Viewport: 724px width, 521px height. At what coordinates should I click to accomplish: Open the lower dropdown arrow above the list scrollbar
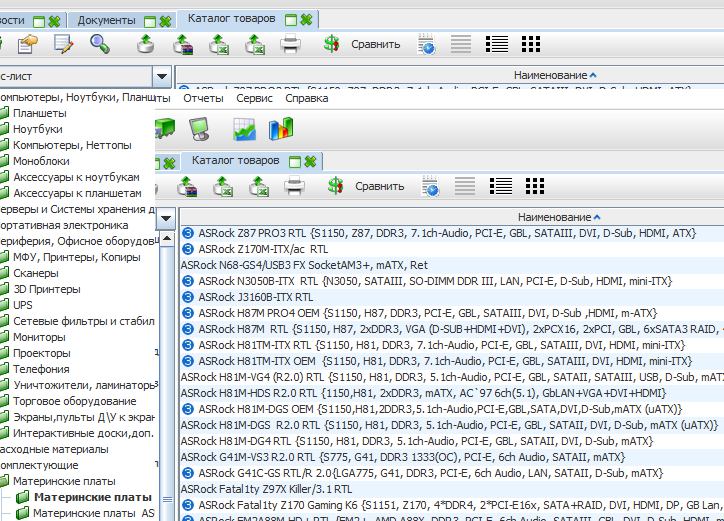[166, 218]
